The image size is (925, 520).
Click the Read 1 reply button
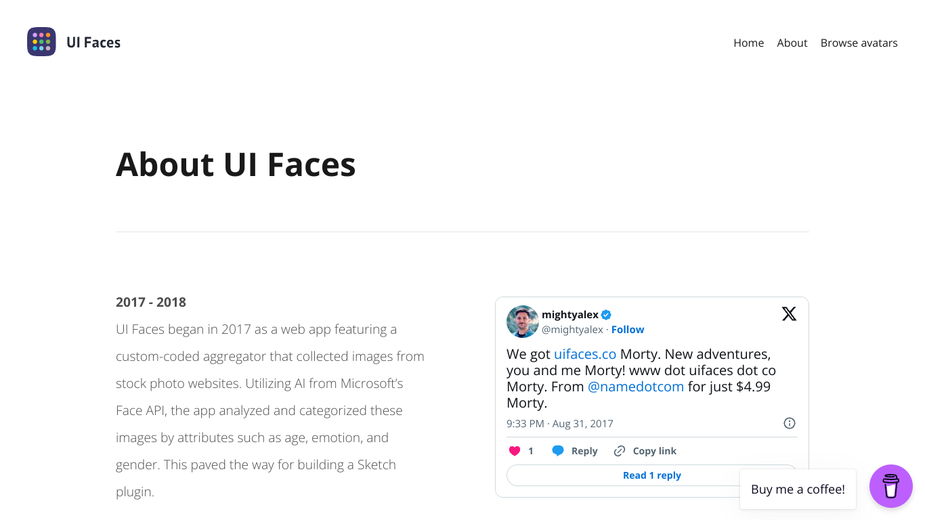[x=652, y=475]
